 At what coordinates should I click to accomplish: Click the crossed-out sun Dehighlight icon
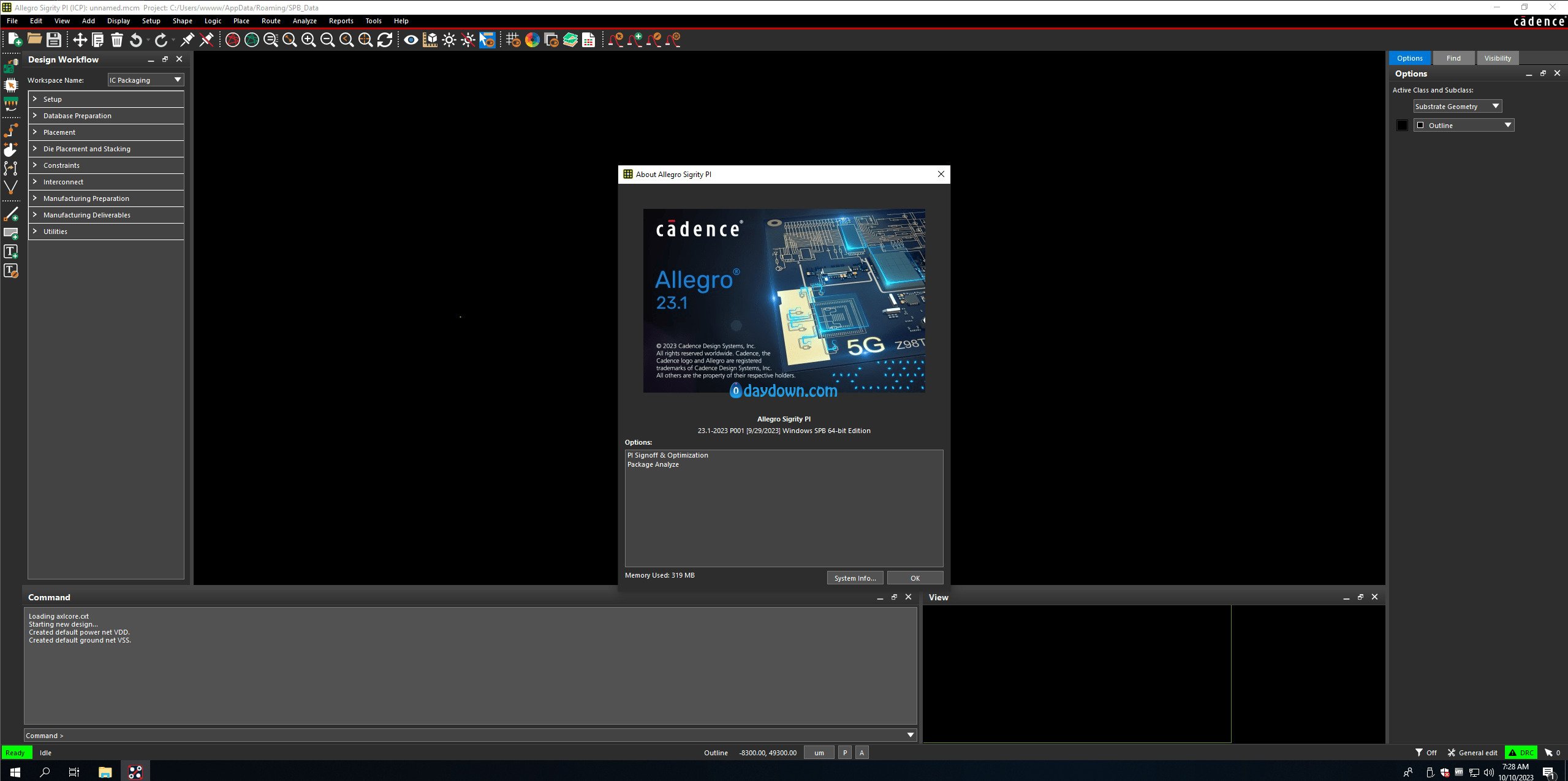pyautogui.click(x=468, y=40)
